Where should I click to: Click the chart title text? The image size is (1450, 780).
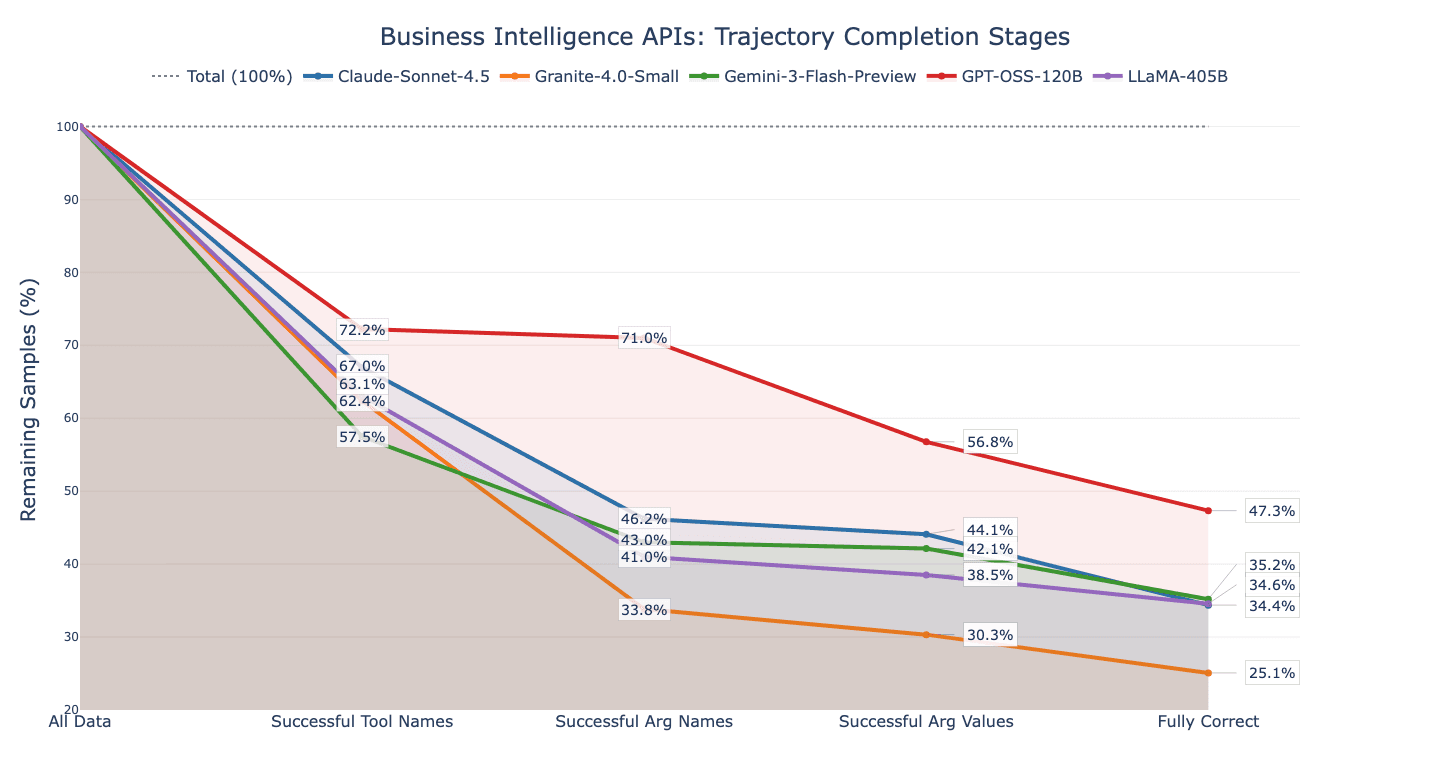point(725,37)
